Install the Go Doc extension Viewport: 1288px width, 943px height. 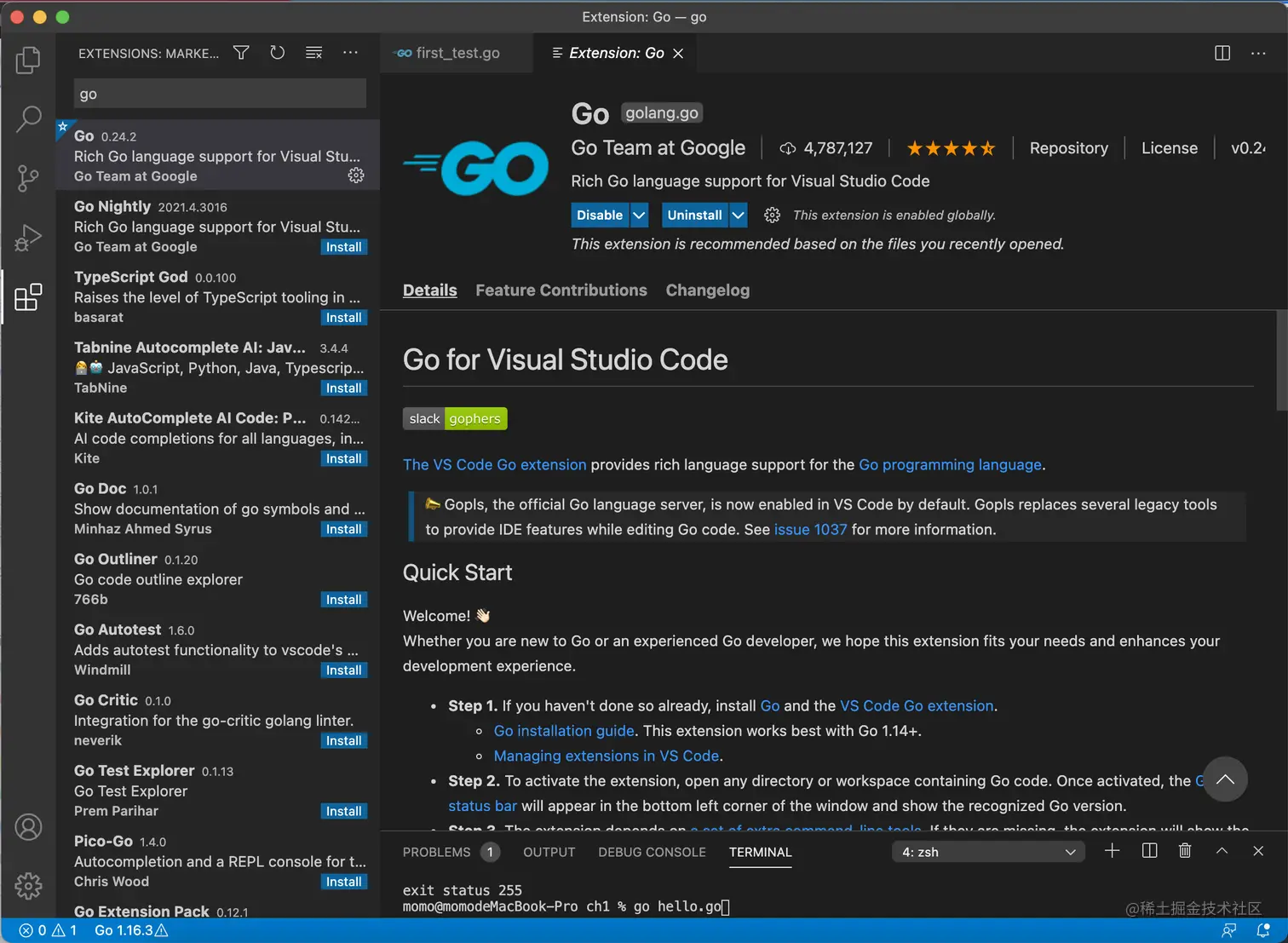(344, 529)
